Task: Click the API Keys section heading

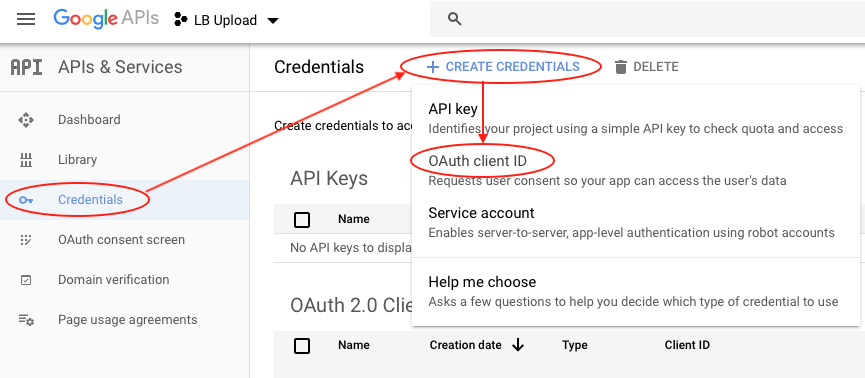Action: tap(329, 178)
